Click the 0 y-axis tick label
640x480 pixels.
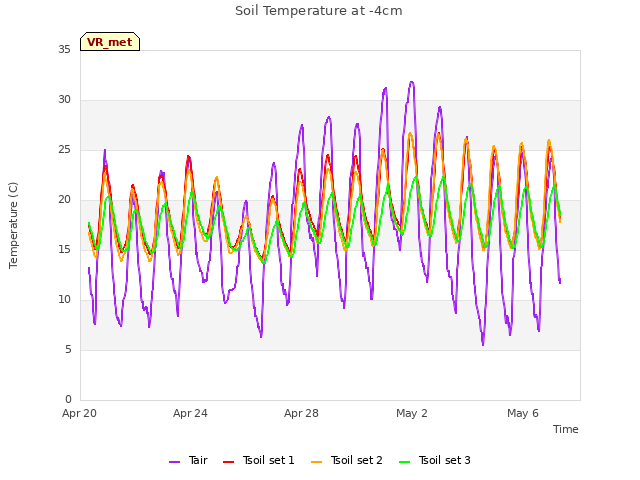tap(68, 400)
